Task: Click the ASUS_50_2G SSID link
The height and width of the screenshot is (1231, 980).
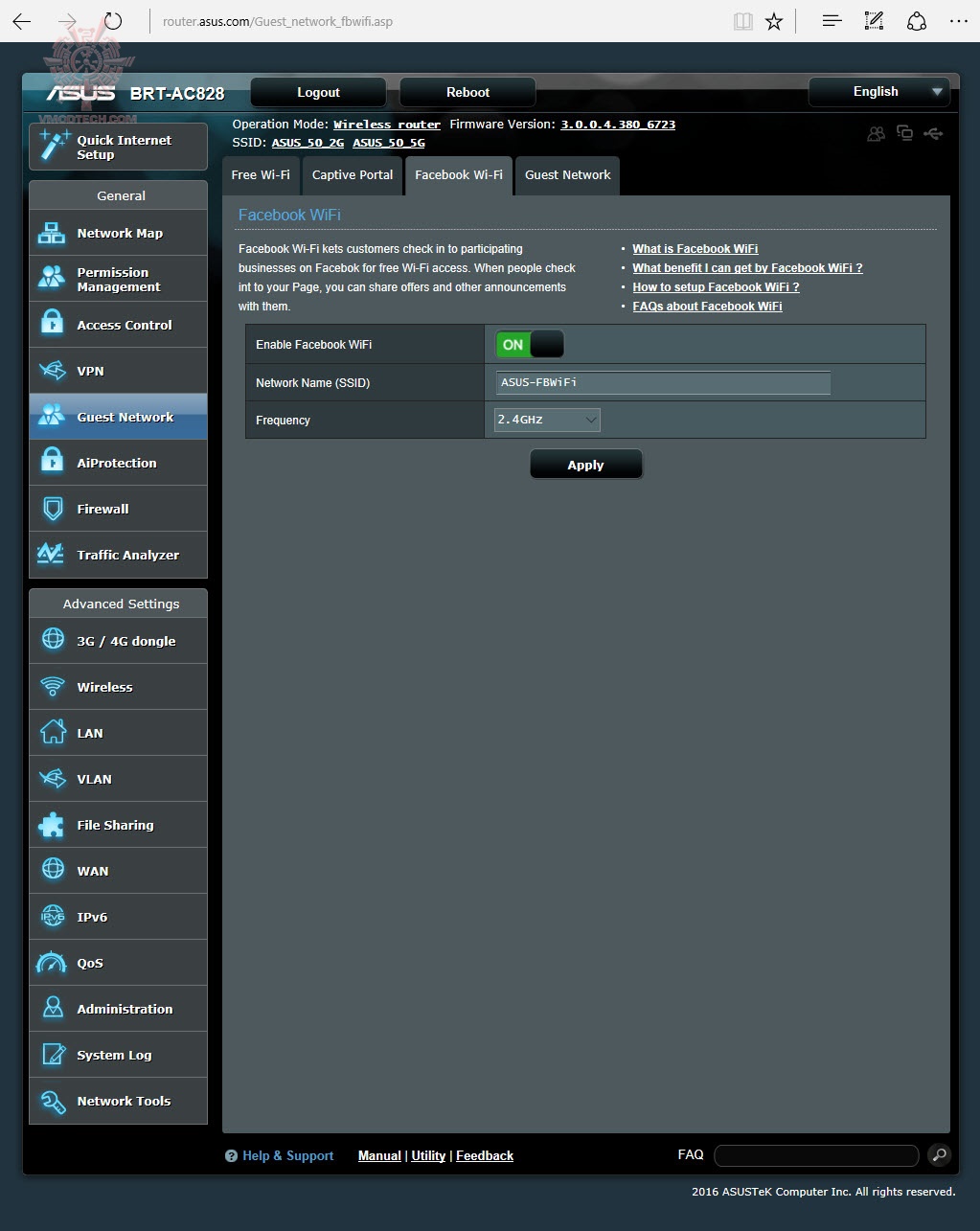Action: coord(308,143)
